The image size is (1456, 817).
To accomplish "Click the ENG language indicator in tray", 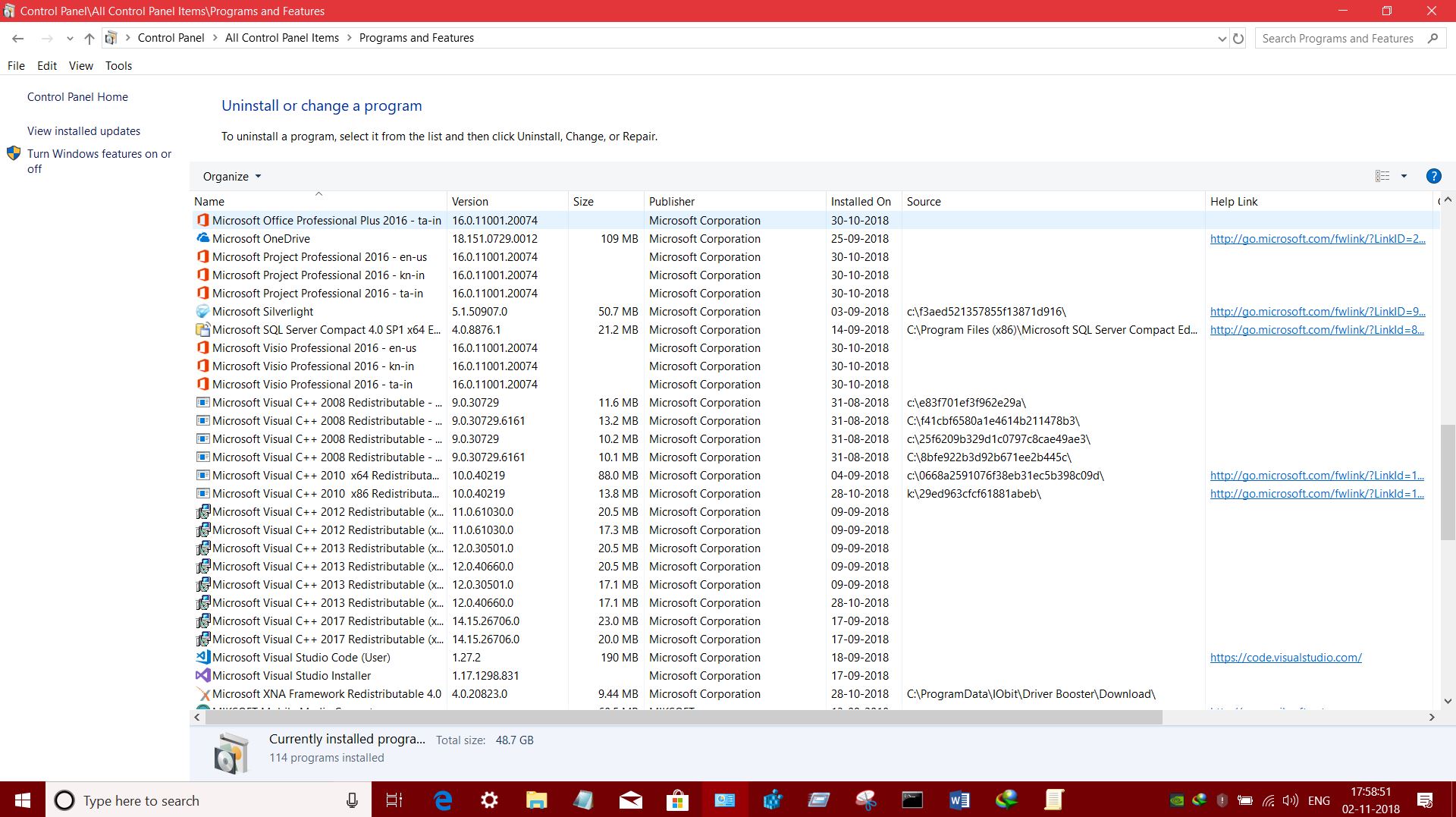I will pos(1319,800).
